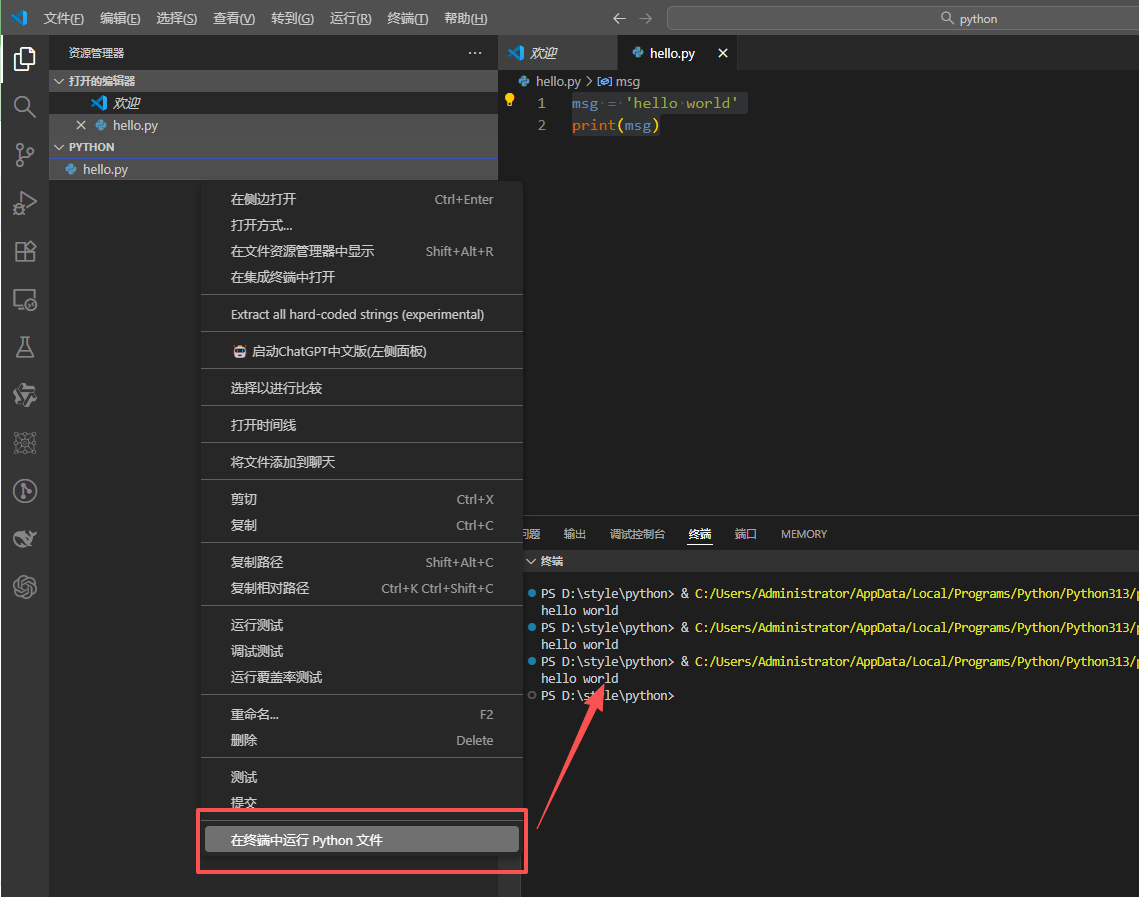Choose 重命名... menu entry
The height and width of the screenshot is (897, 1139).
(x=362, y=714)
